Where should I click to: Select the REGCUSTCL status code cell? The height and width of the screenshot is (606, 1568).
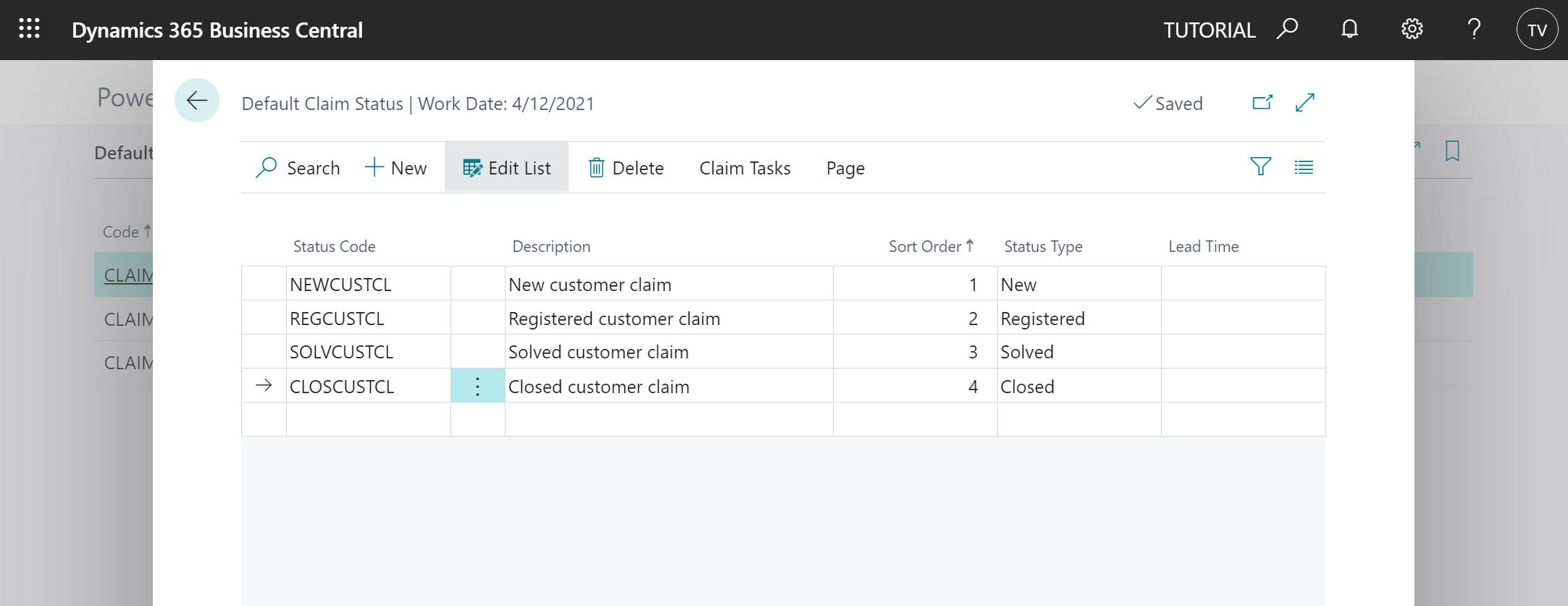[x=368, y=318]
